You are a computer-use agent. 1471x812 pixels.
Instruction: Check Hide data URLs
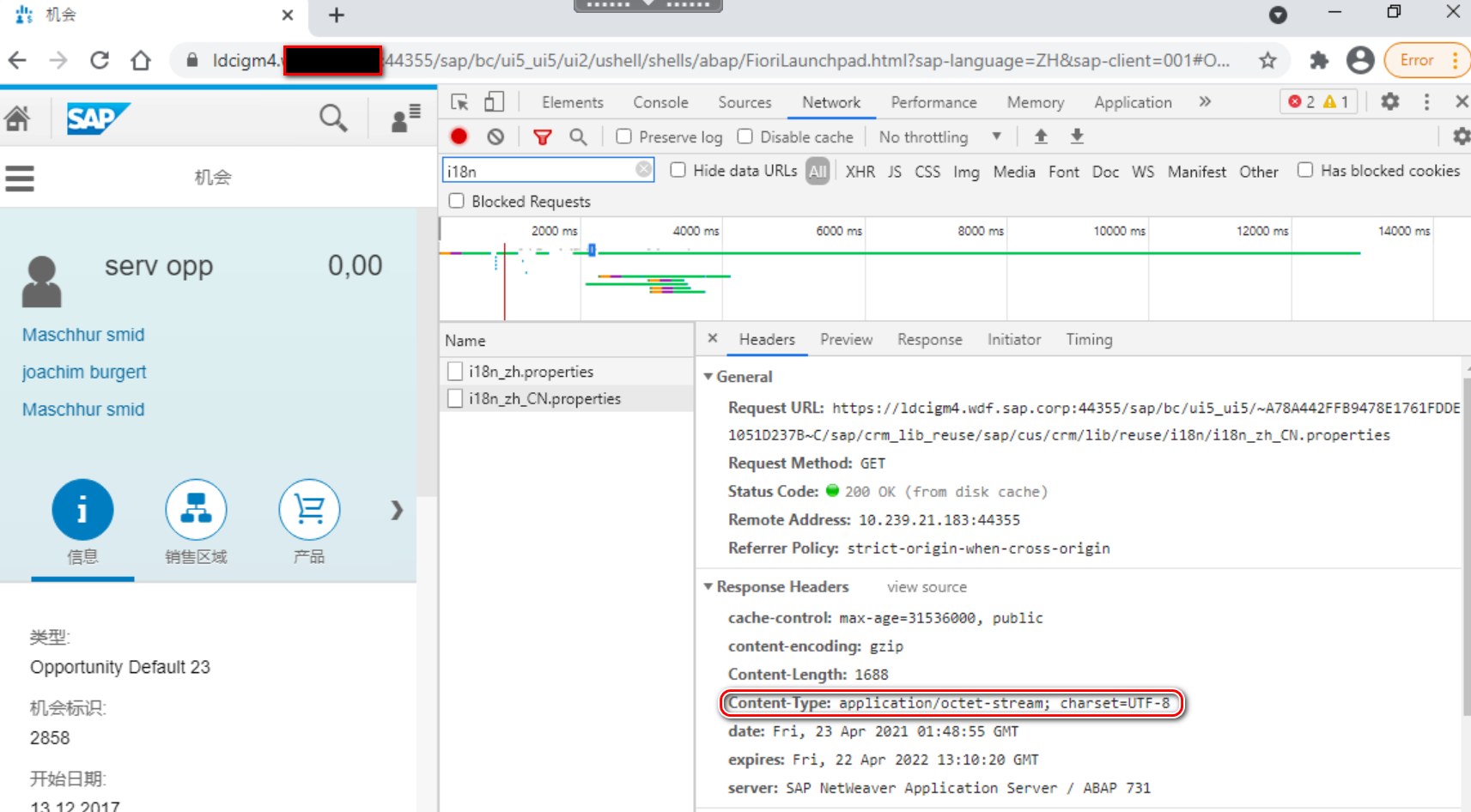678,170
